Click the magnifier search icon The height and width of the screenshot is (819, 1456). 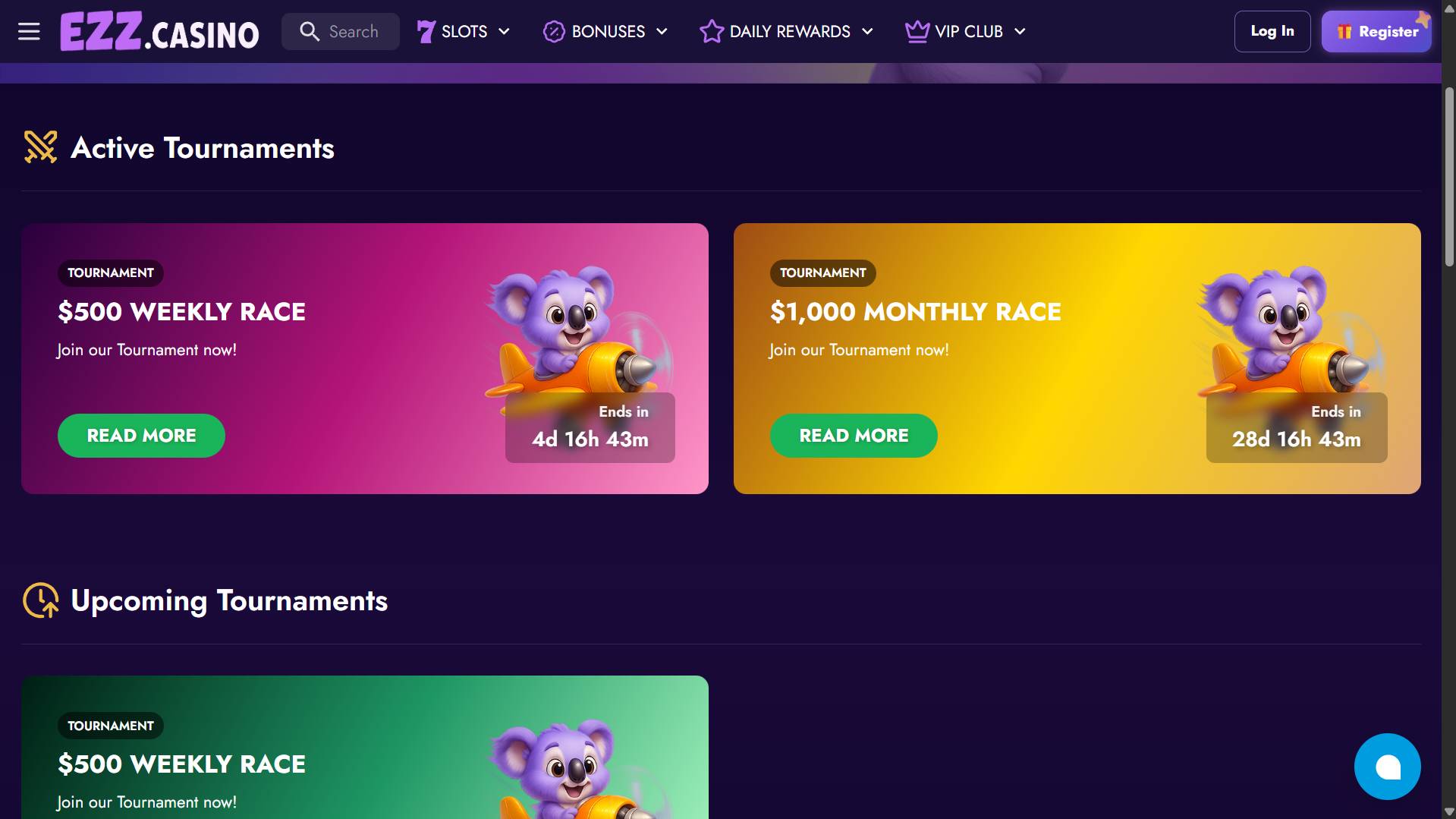tap(309, 31)
